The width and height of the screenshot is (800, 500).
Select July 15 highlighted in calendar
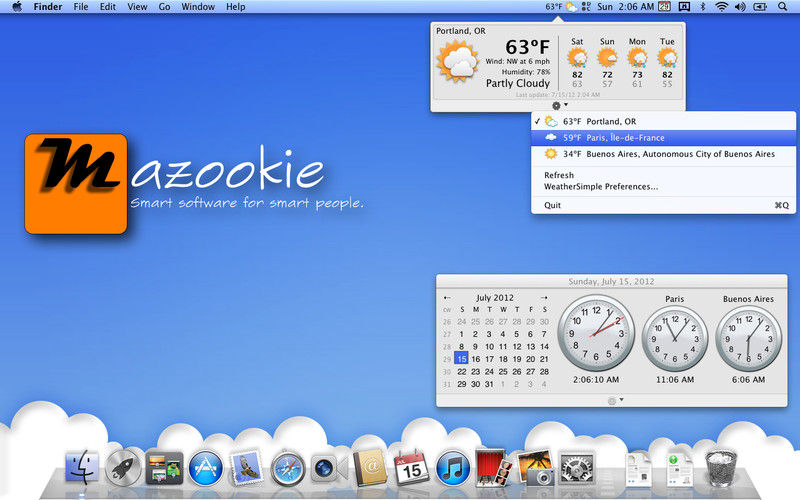tap(461, 359)
